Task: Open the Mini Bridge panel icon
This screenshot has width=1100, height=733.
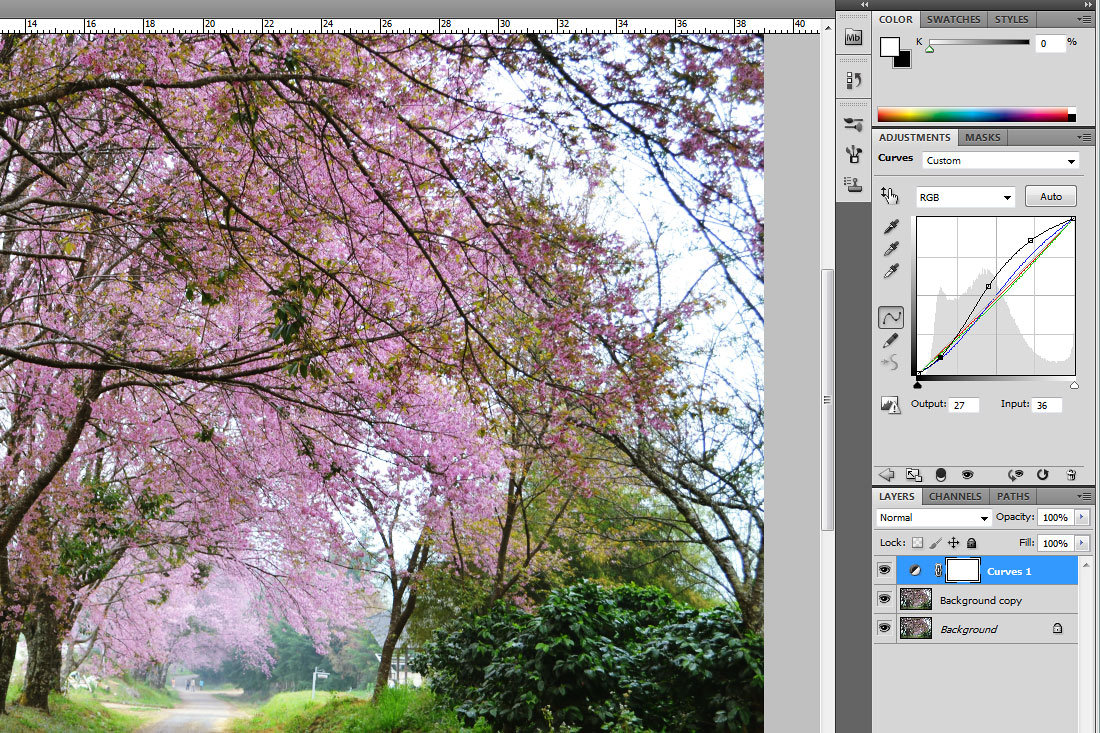Action: pos(853,37)
